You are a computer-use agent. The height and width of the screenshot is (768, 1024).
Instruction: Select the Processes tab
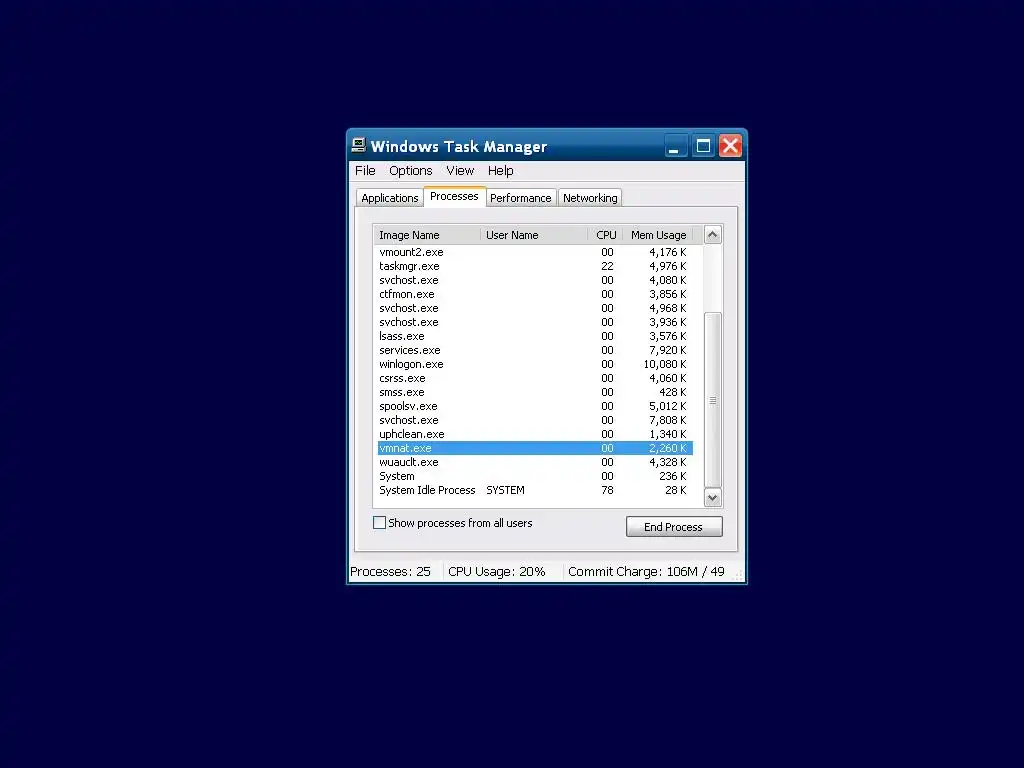tap(454, 196)
